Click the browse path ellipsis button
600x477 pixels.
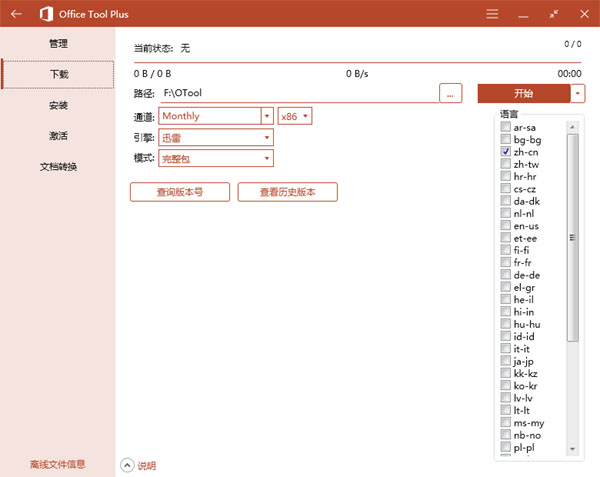(450, 93)
